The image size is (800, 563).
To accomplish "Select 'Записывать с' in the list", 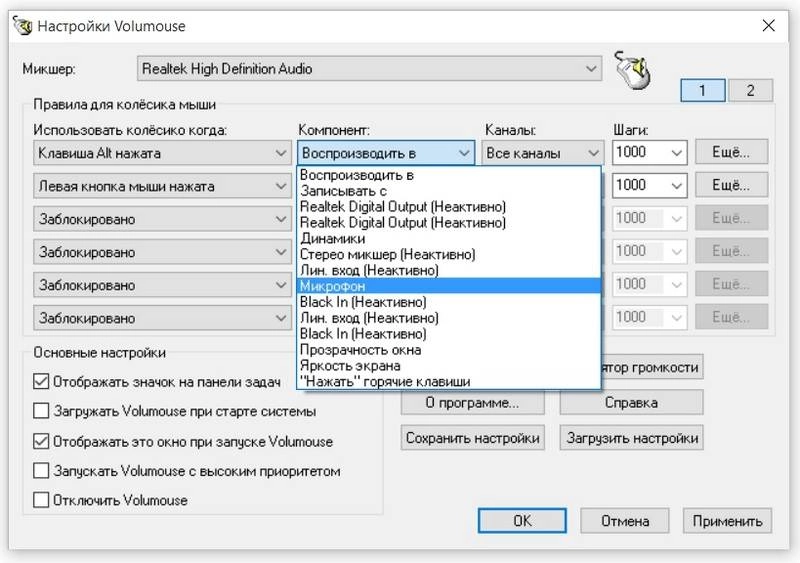I will (x=448, y=191).
